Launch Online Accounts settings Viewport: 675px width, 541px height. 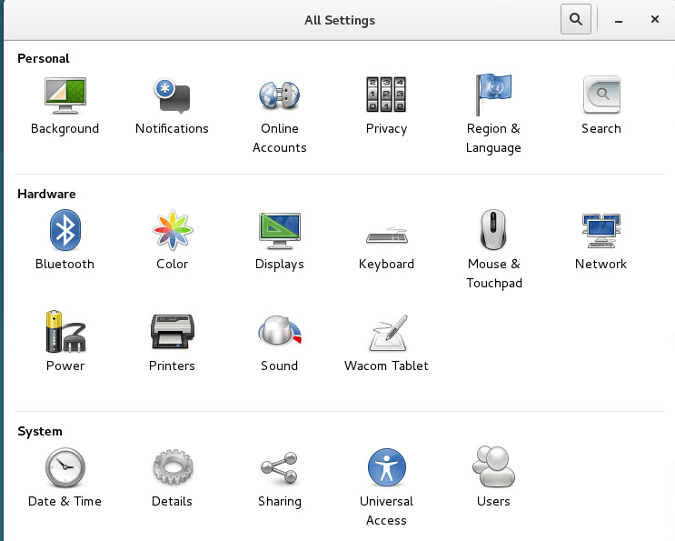click(x=279, y=96)
